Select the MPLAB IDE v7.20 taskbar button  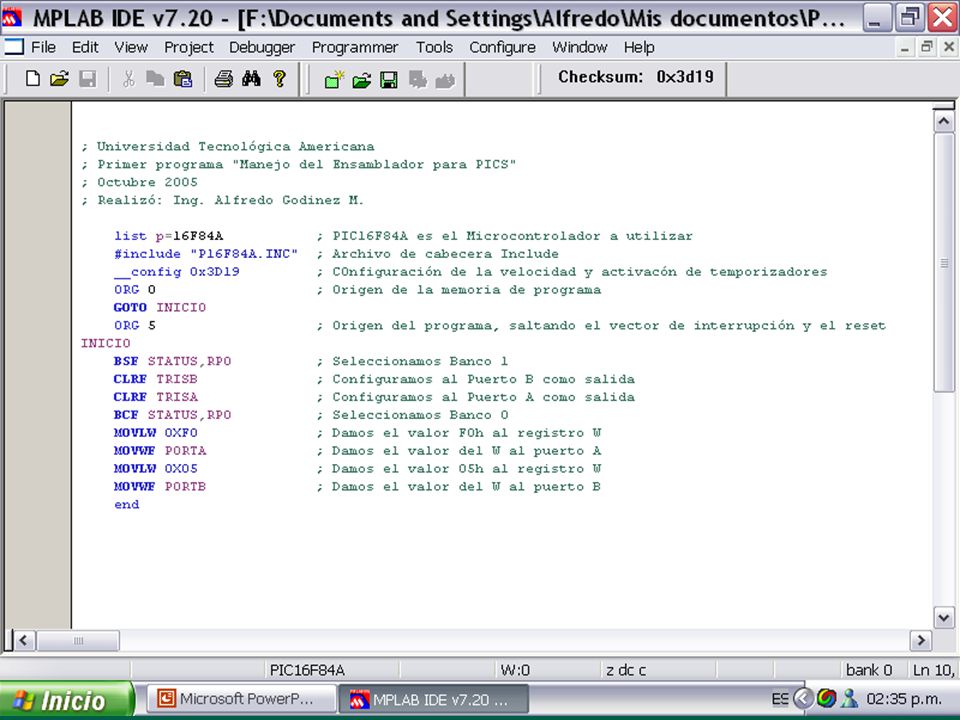click(433, 699)
